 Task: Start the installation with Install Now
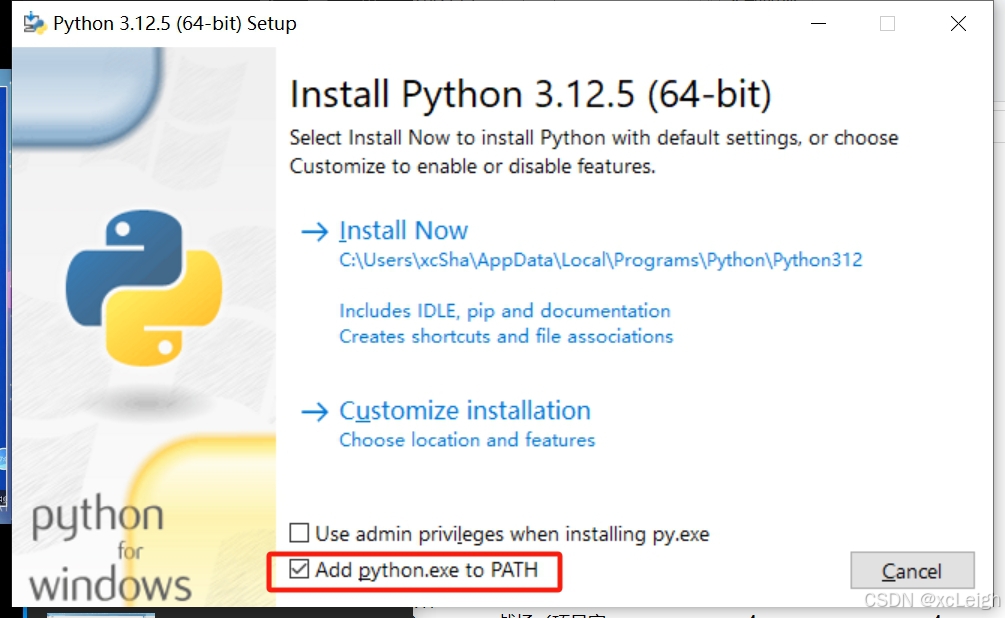point(403,230)
